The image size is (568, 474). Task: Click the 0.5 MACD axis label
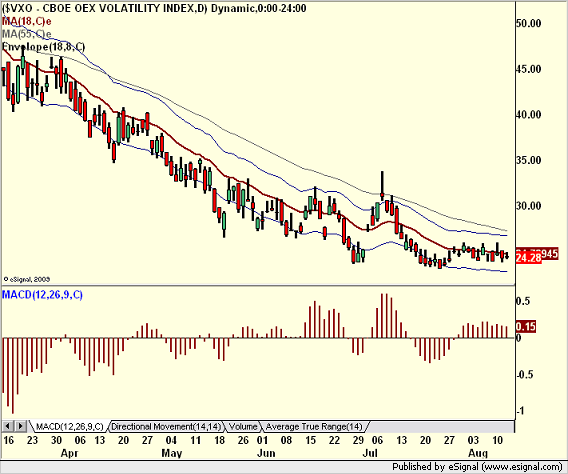click(523, 301)
